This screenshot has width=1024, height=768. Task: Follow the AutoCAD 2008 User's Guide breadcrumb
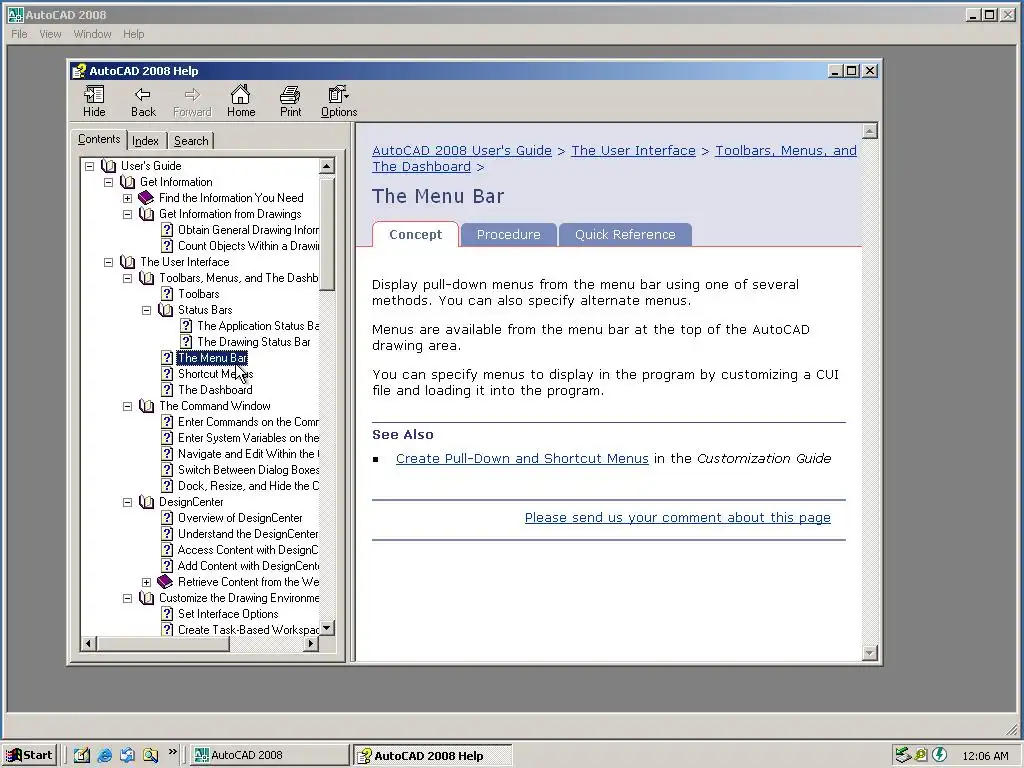[x=462, y=151]
